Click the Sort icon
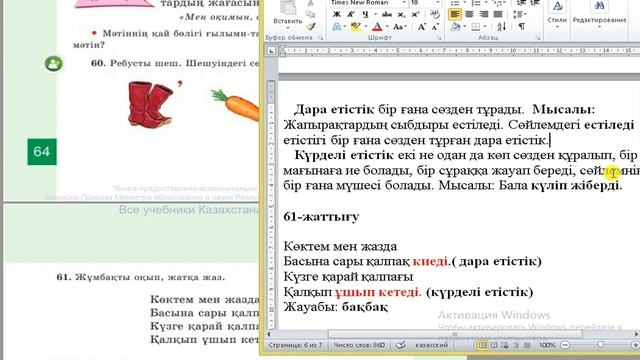Viewport: 640px width, 360px height. pos(502,27)
